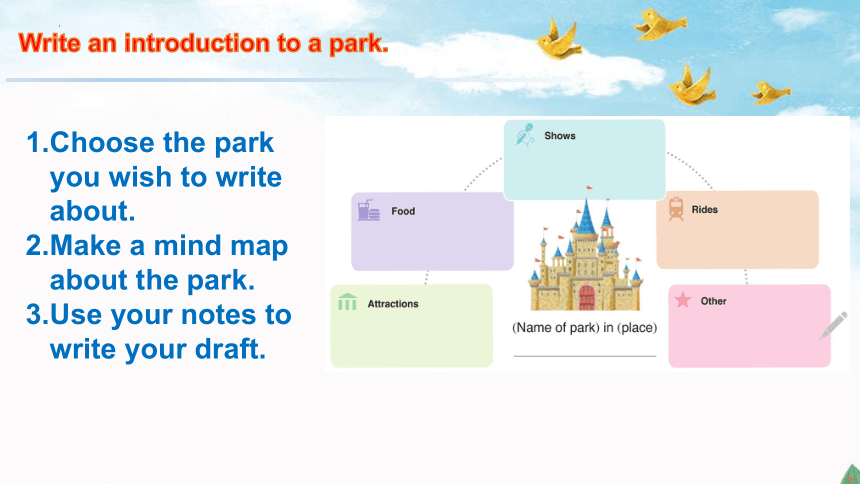Click the train icon beside Rides
Screen dimensions: 860x484
coord(676,209)
